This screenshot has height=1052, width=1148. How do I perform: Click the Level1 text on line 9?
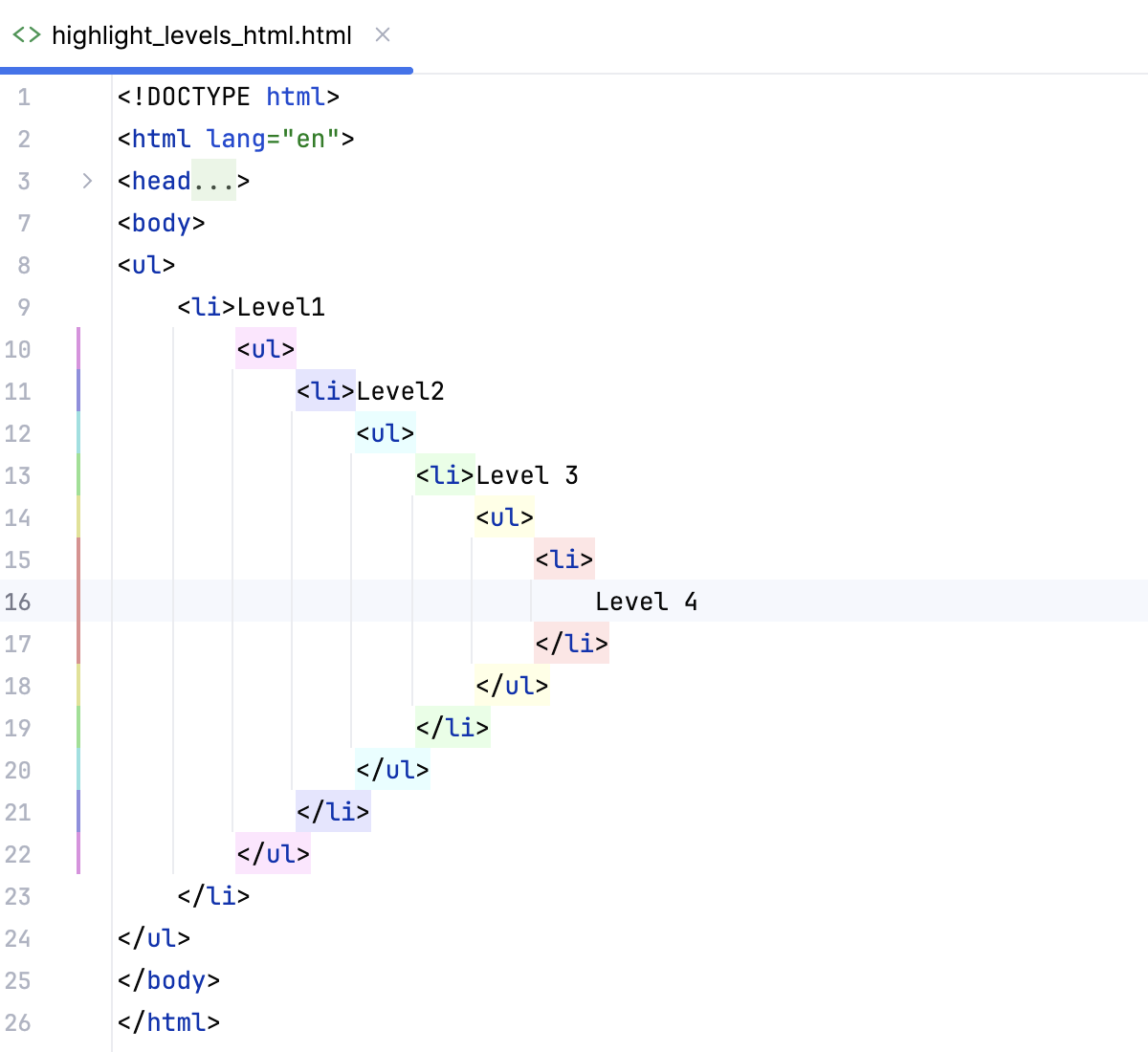[281, 307]
